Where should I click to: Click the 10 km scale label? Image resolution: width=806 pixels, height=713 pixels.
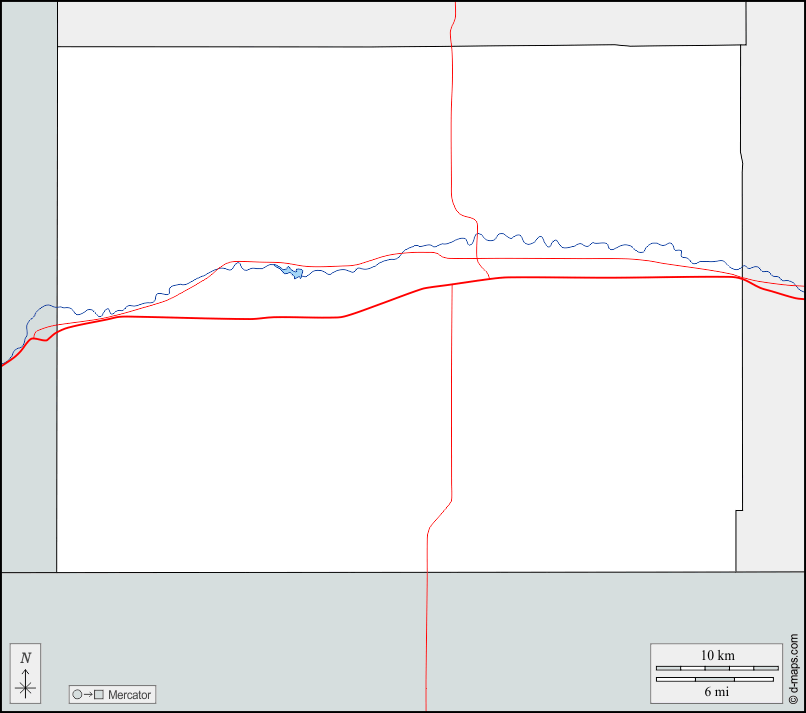pyautogui.click(x=717, y=655)
